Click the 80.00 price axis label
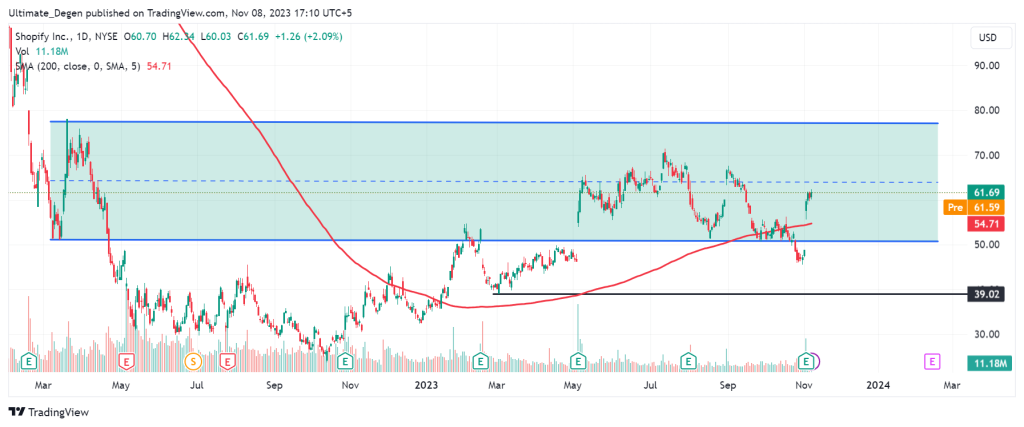This screenshot has height=427, width=1024. [x=987, y=110]
